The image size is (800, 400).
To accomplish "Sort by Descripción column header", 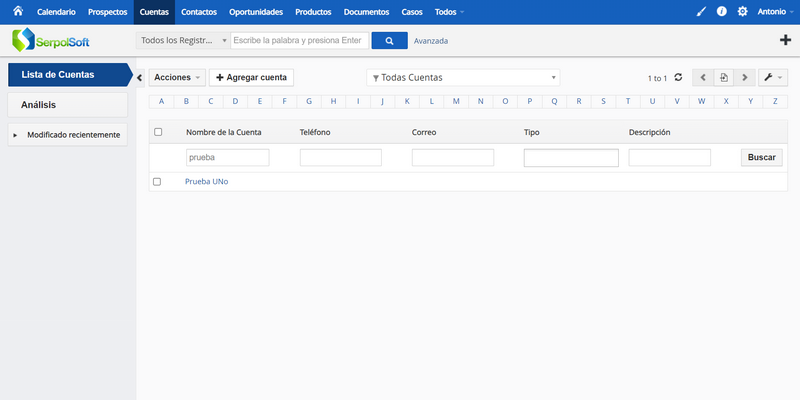I will coord(649,132).
